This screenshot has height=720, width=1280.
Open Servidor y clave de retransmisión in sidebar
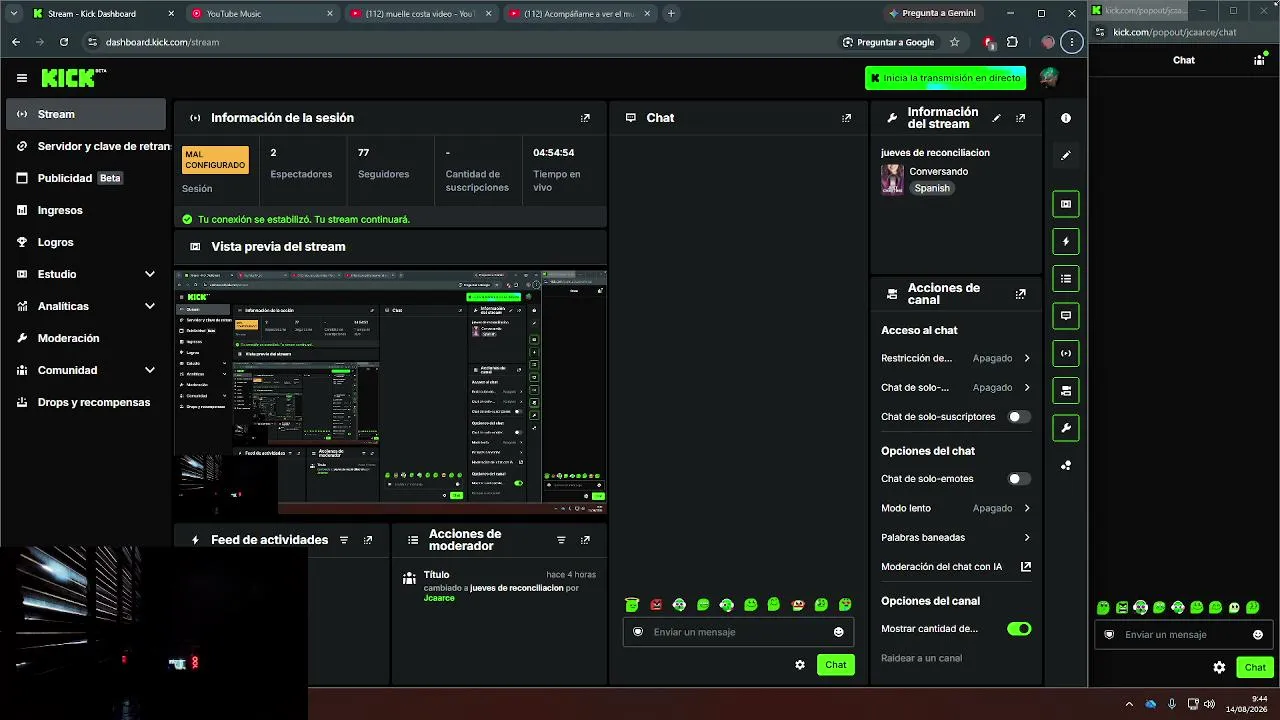coord(86,146)
